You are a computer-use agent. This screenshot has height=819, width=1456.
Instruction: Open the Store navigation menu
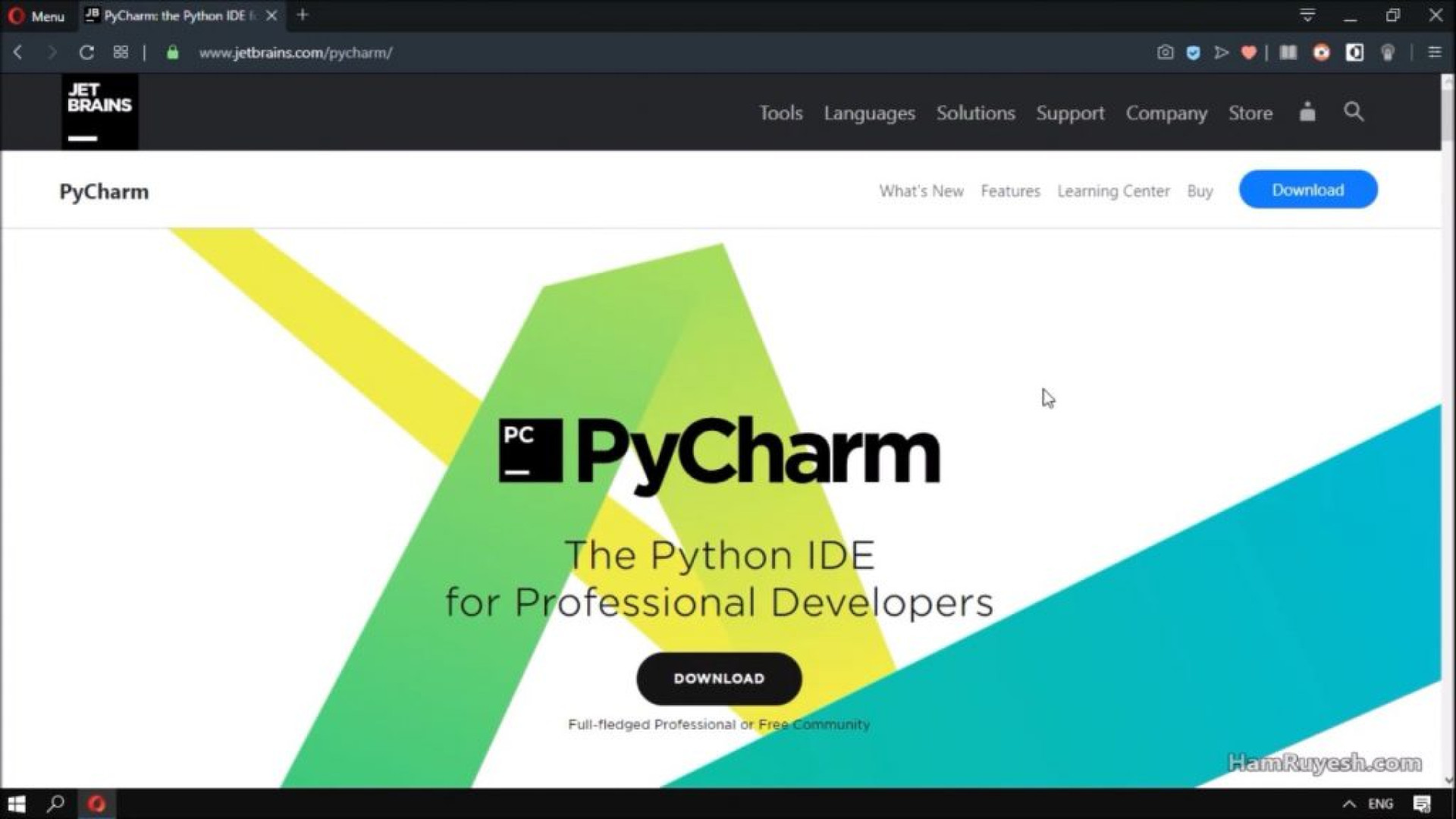(x=1250, y=113)
